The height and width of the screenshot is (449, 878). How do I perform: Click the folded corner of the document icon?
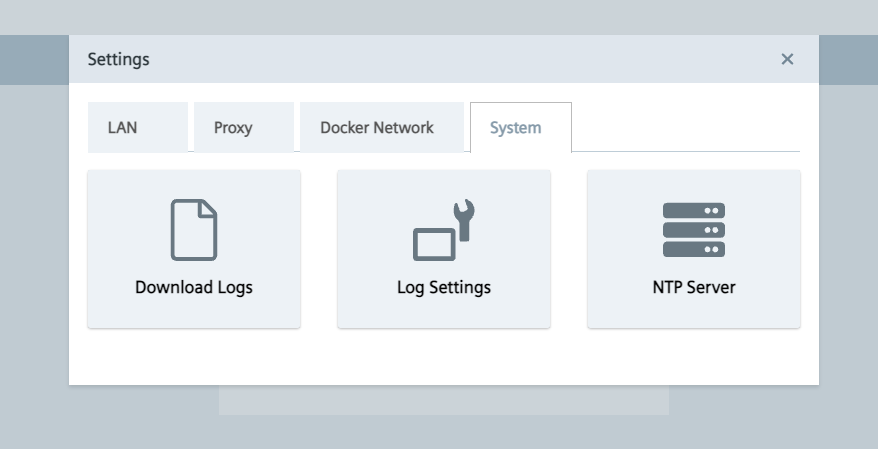[208, 208]
